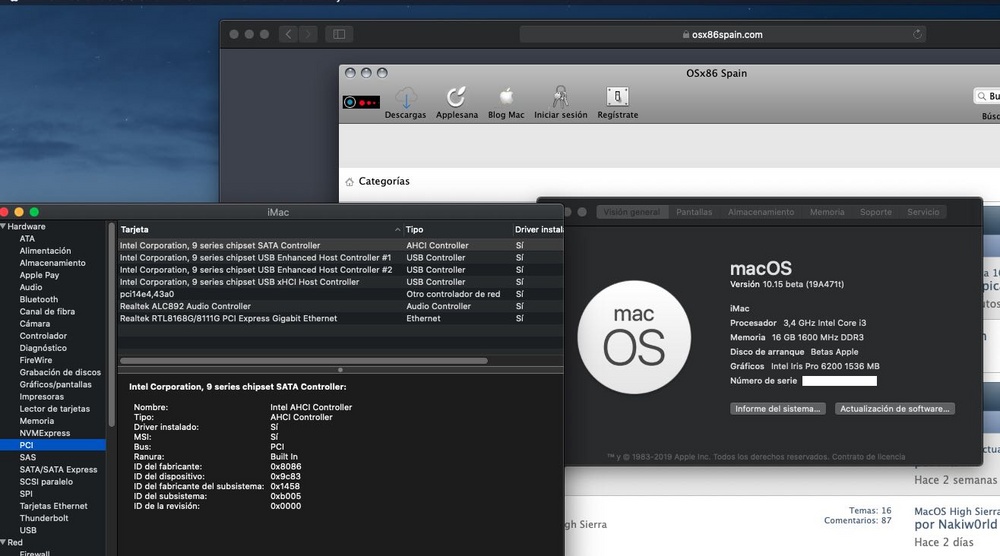
Task: Click the Regístrate icon
Action: 617,97
